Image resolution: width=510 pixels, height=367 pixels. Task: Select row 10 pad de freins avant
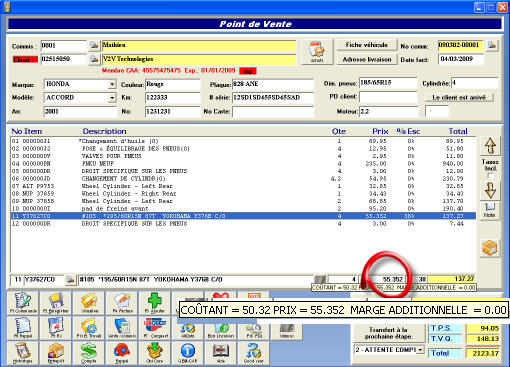point(243,209)
